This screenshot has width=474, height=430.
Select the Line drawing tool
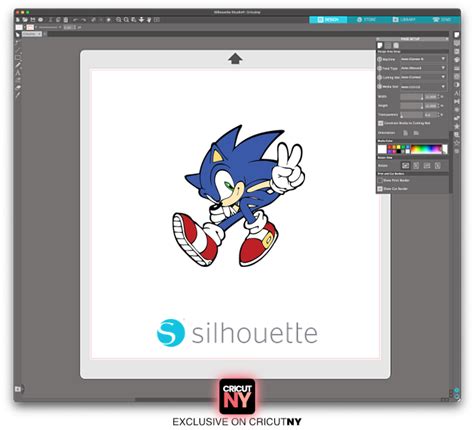point(18,50)
